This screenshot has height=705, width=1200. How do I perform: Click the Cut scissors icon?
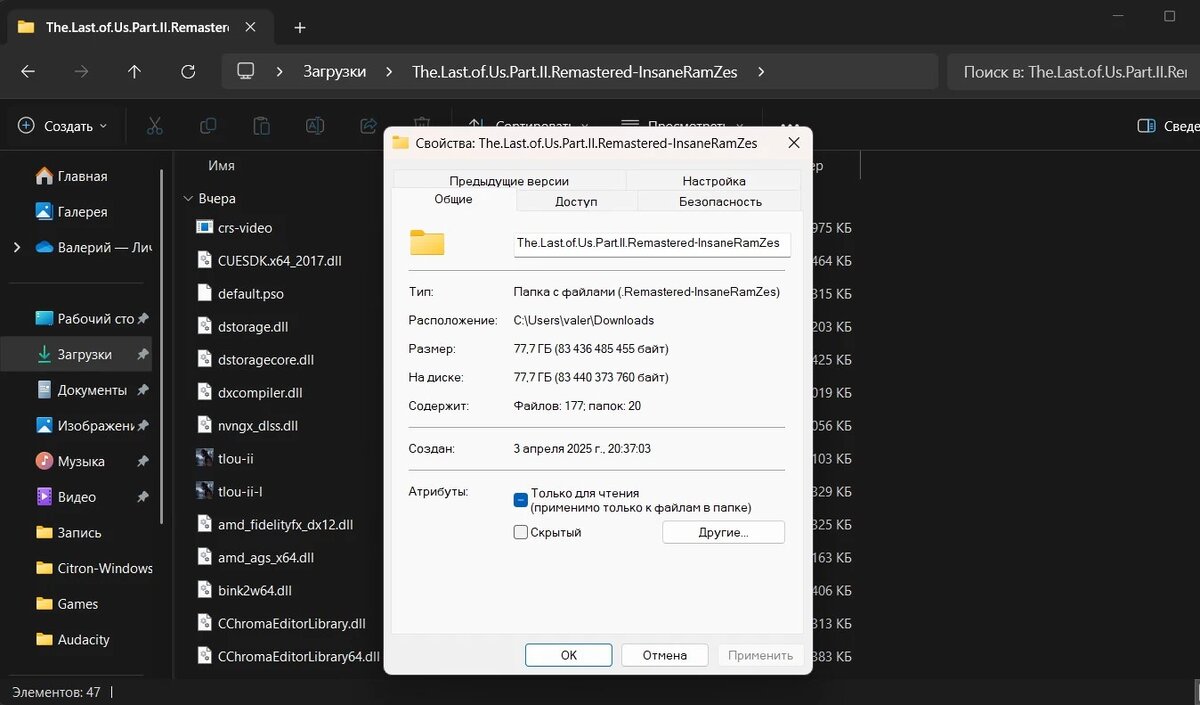[x=154, y=126]
